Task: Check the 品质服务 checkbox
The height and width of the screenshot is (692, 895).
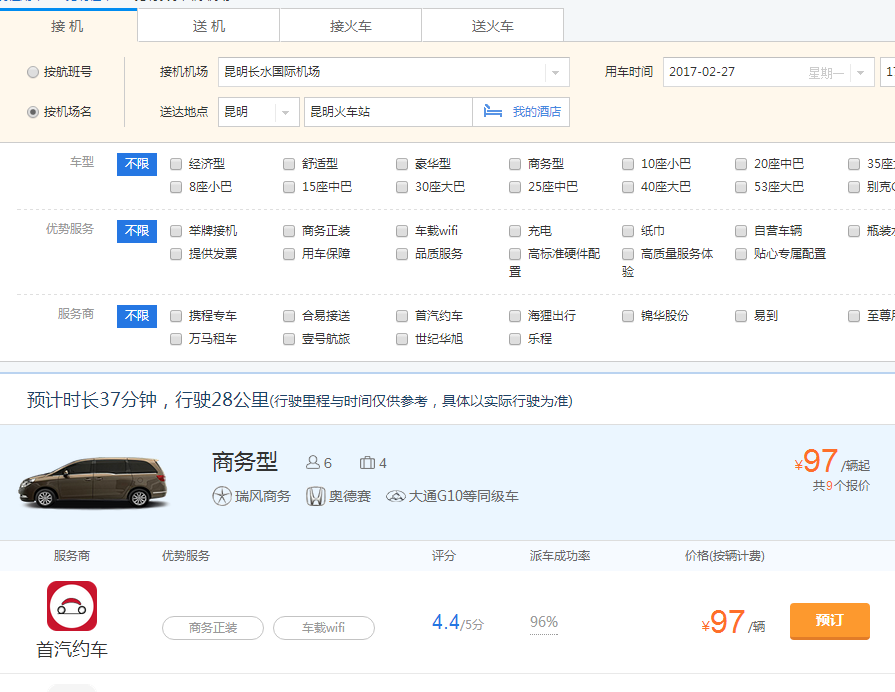Action: coord(402,254)
